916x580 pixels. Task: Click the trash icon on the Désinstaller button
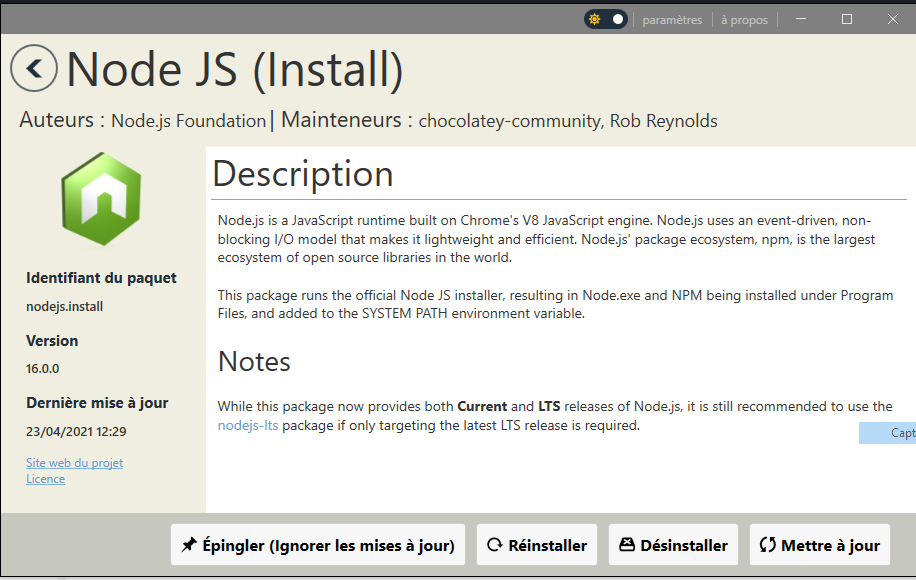628,545
